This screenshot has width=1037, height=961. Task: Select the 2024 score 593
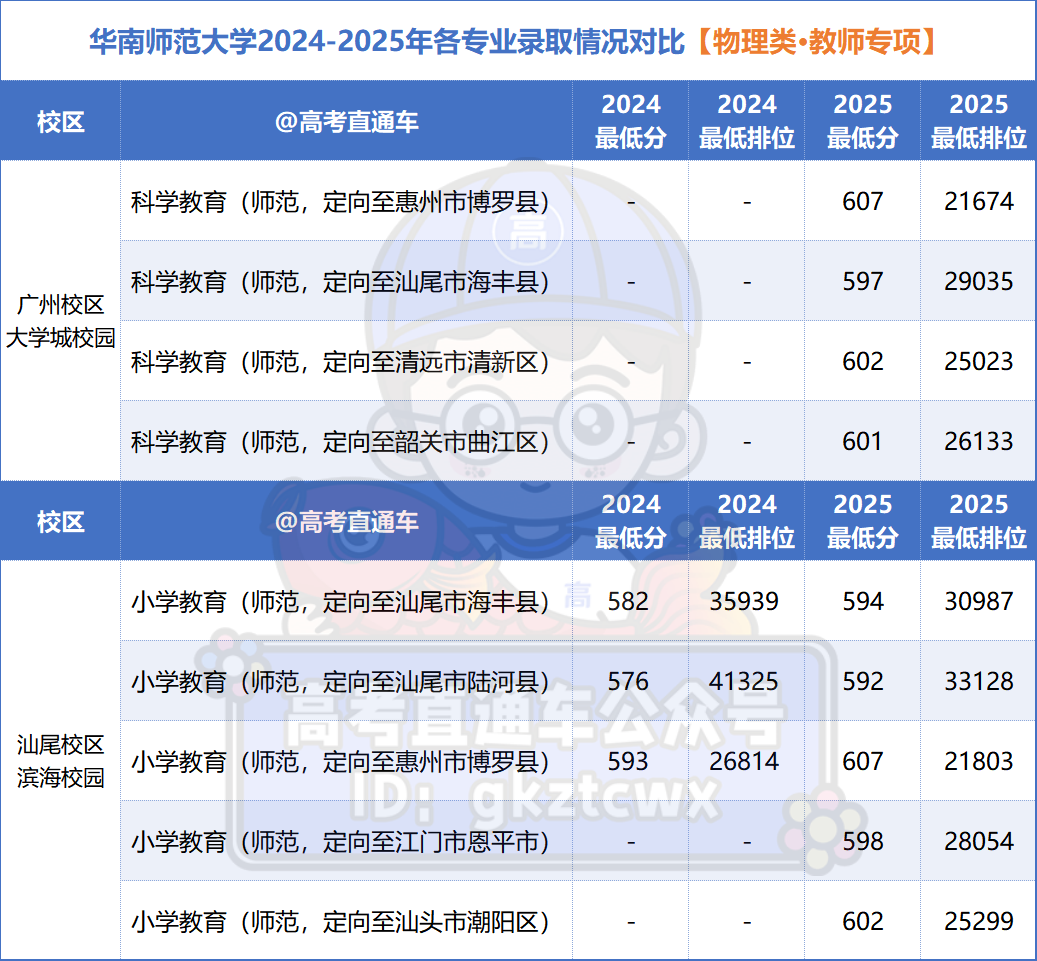(x=628, y=761)
